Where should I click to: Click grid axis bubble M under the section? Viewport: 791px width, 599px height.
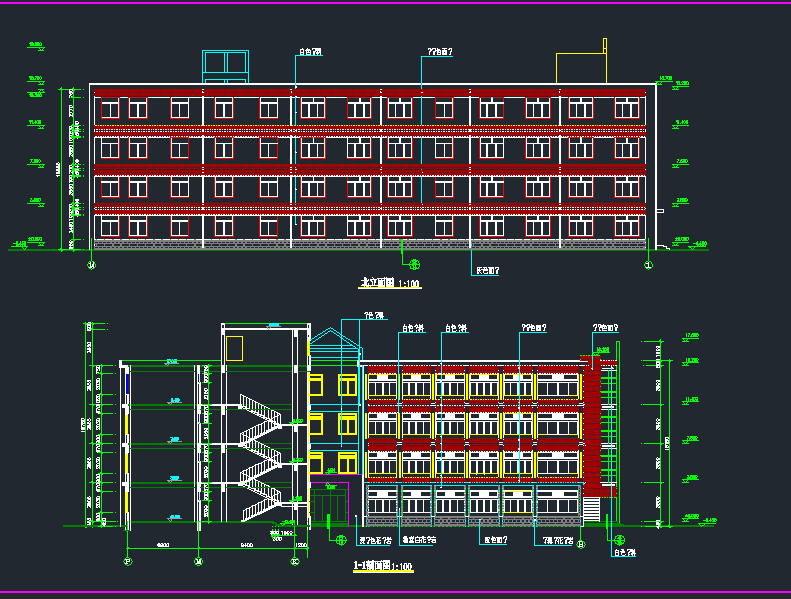(199, 562)
